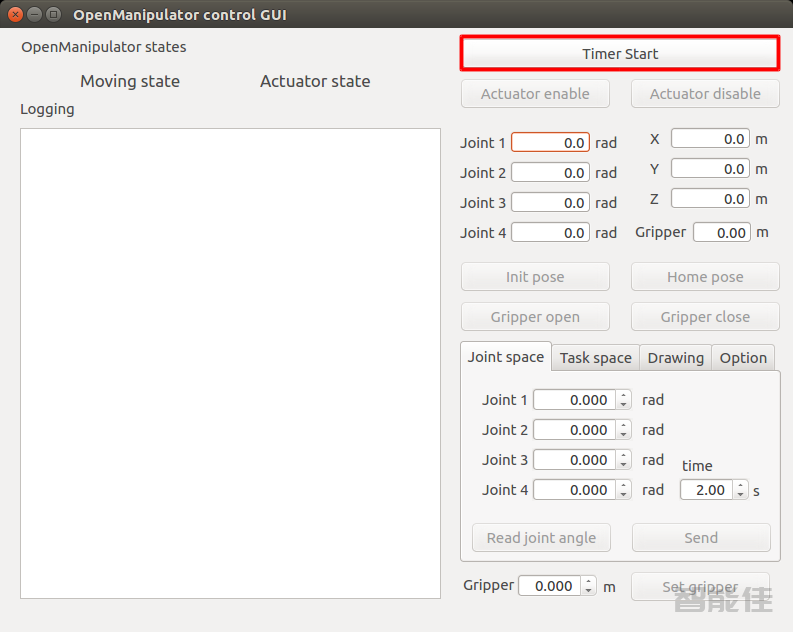Click the OpenManipulator states heading
The image size is (793, 632).
point(104,47)
